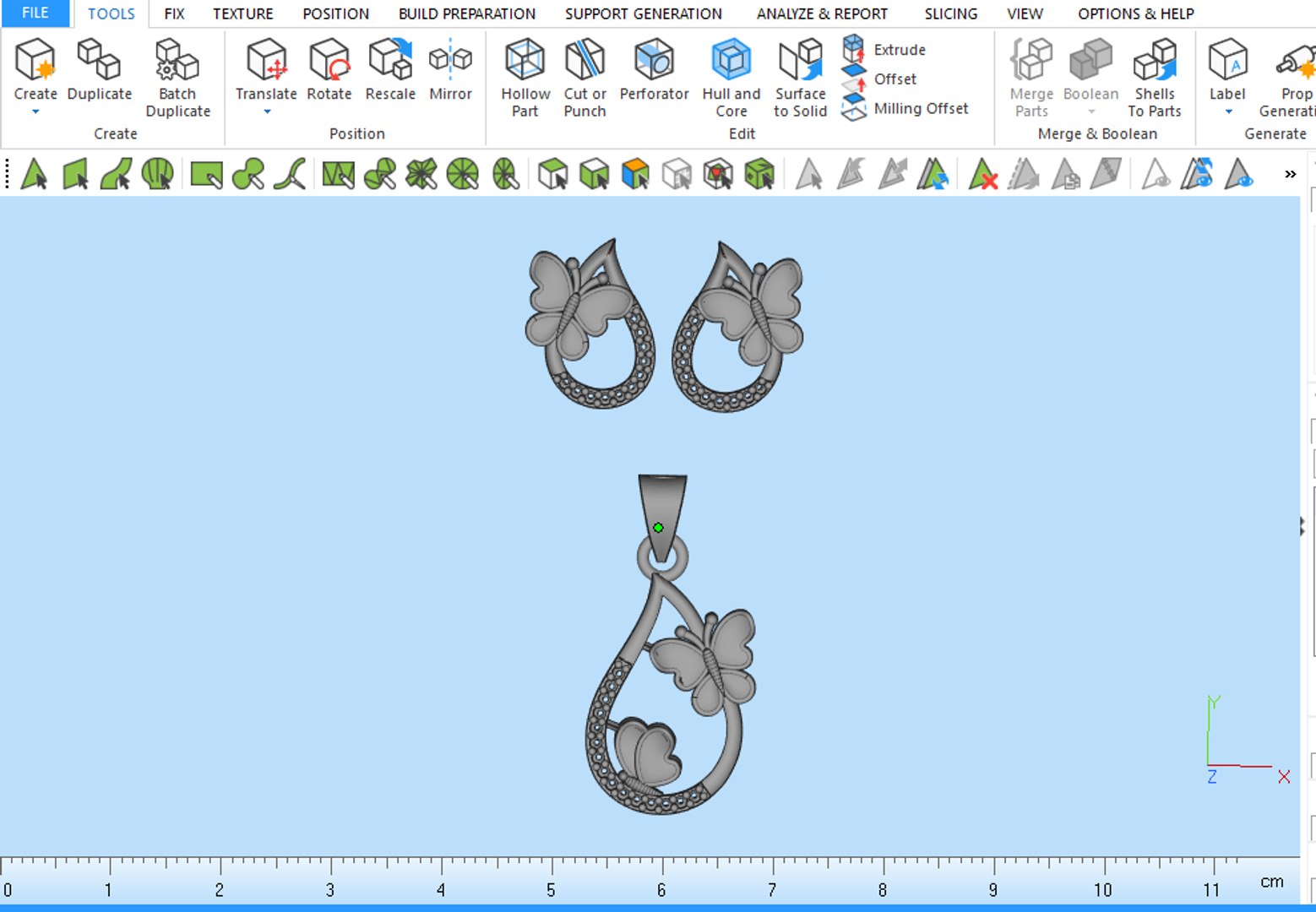Click the white cube green top selection icon
Screen dimensions: 1316x912
coord(553,174)
